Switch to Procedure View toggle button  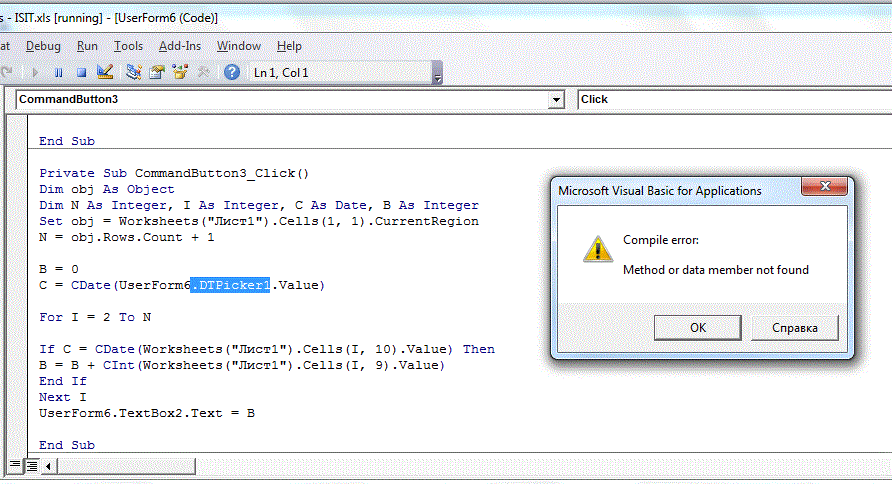14,465
